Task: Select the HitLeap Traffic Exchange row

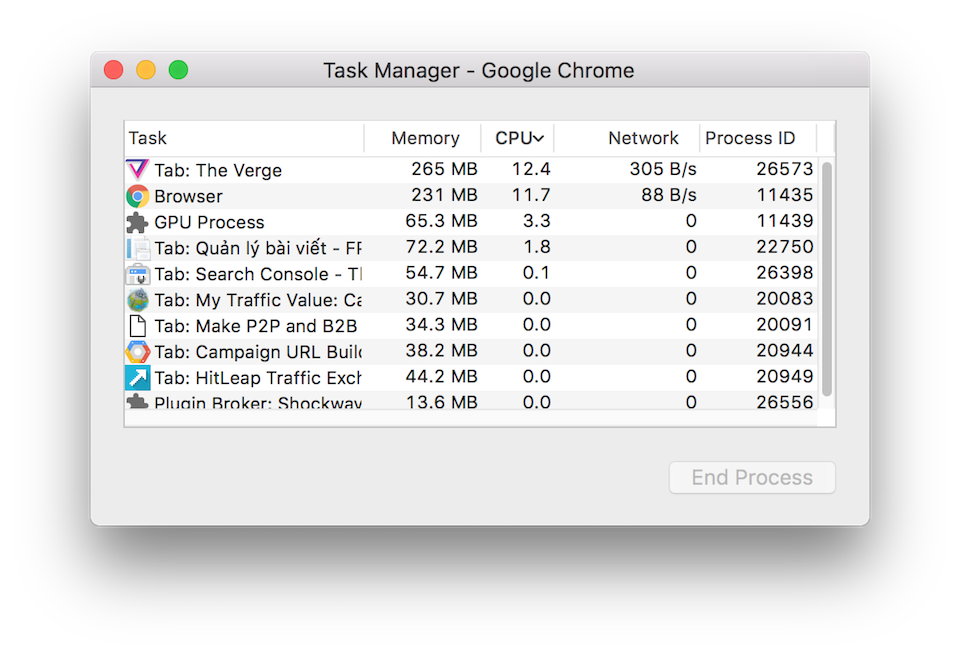Action: click(400, 377)
